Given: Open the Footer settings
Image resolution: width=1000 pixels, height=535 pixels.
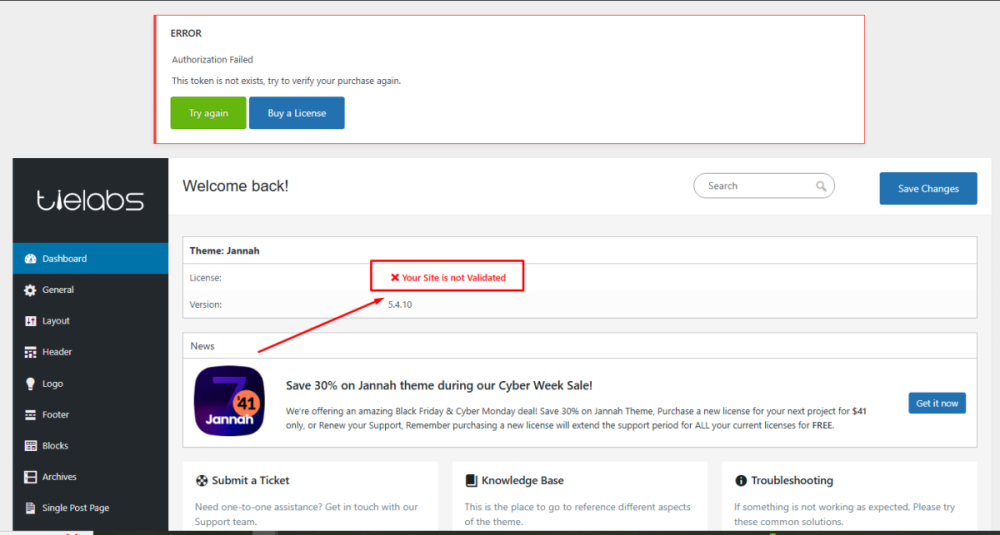Looking at the screenshot, I should (x=91, y=414).
